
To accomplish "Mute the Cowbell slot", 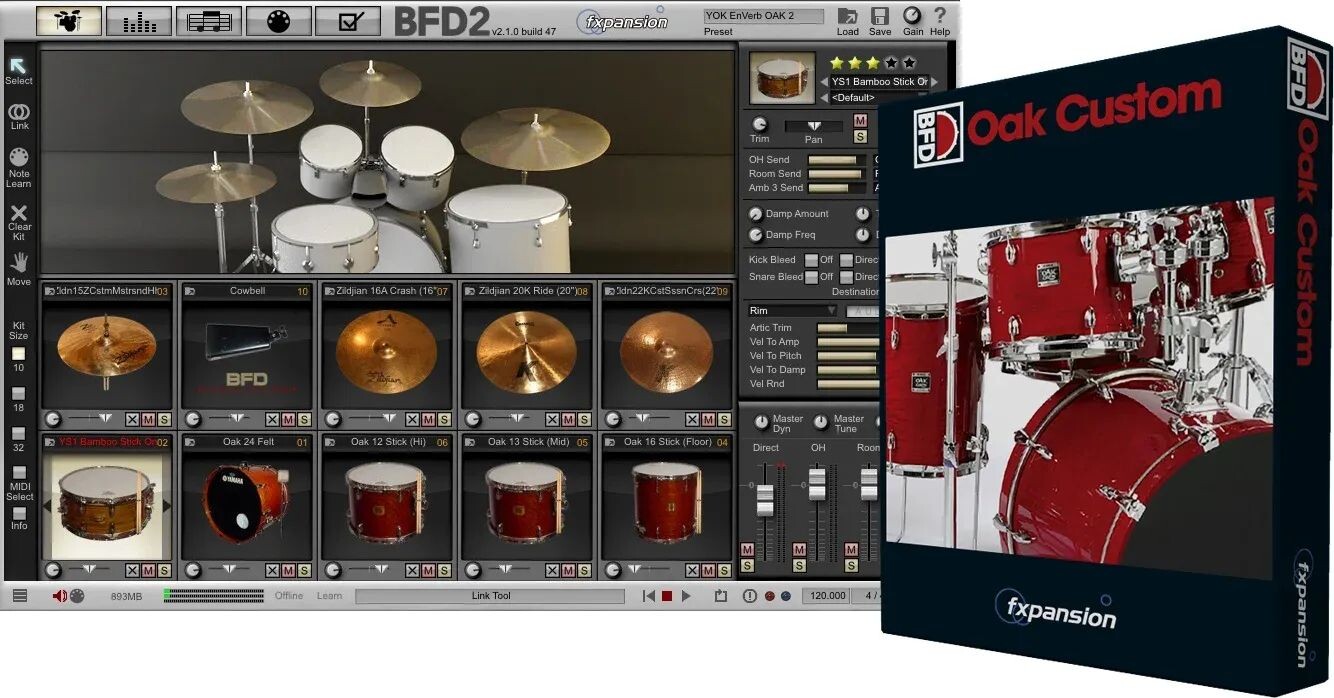I will 288,419.
